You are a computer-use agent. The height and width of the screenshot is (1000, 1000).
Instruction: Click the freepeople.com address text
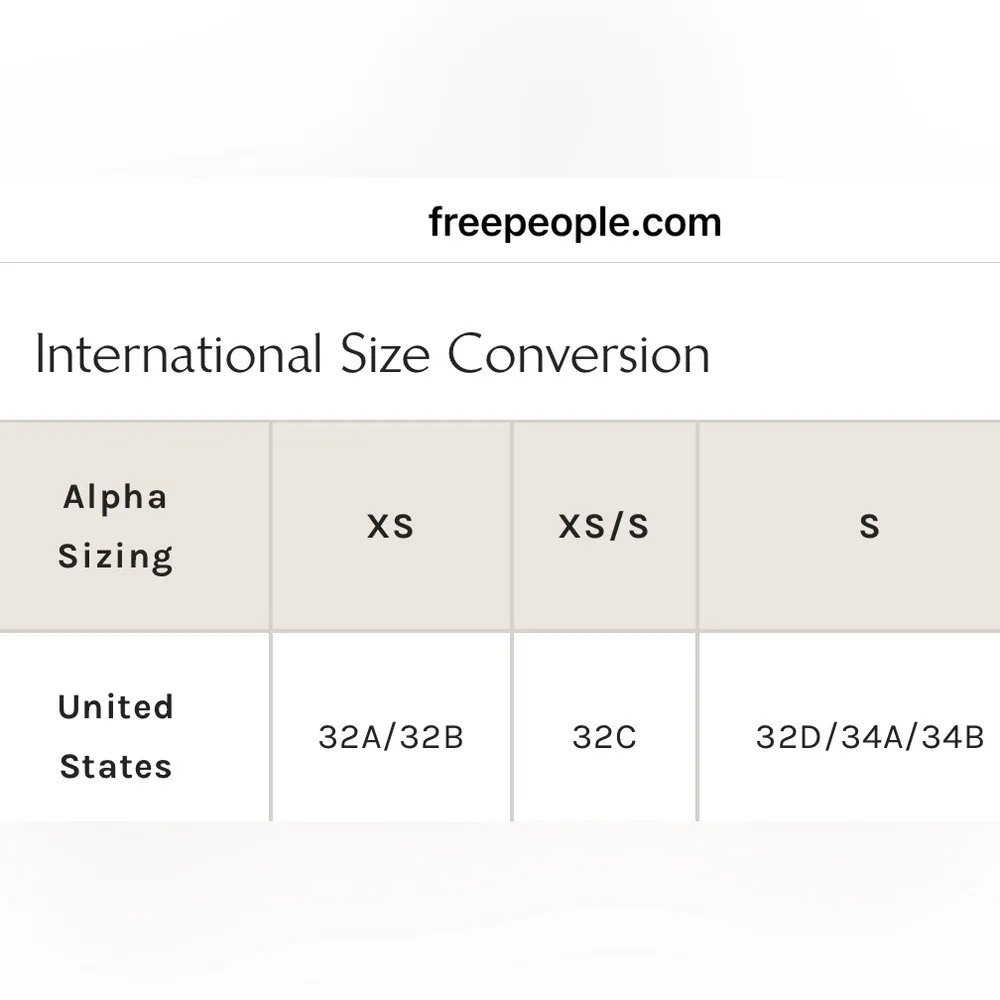coord(574,222)
